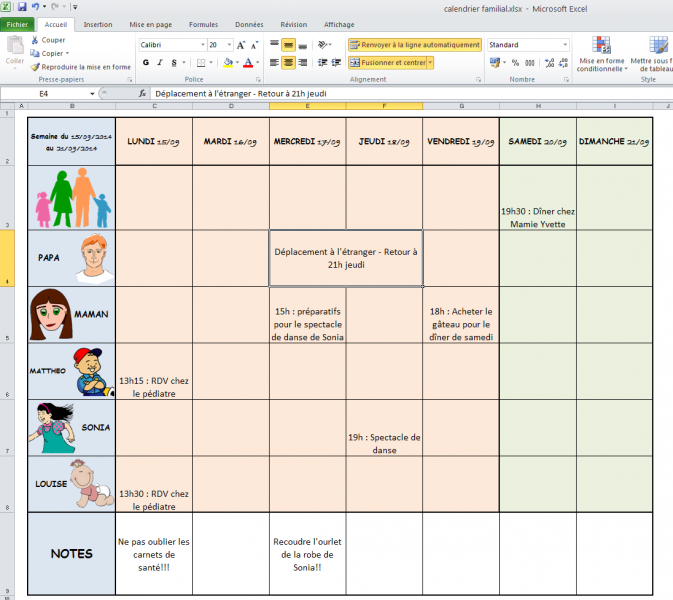The height and width of the screenshot is (600, 673).
Task: Switch to the Insertion ribbon tab
Action: pyautogui.click(x=97, y=24)
